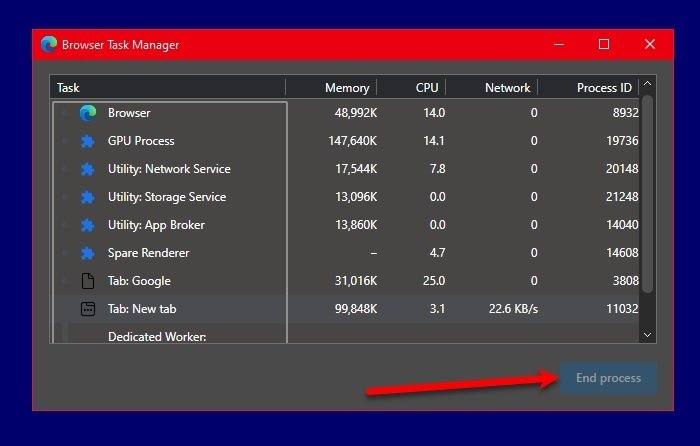Click the Tab: Google page icon

coord(87,281)
